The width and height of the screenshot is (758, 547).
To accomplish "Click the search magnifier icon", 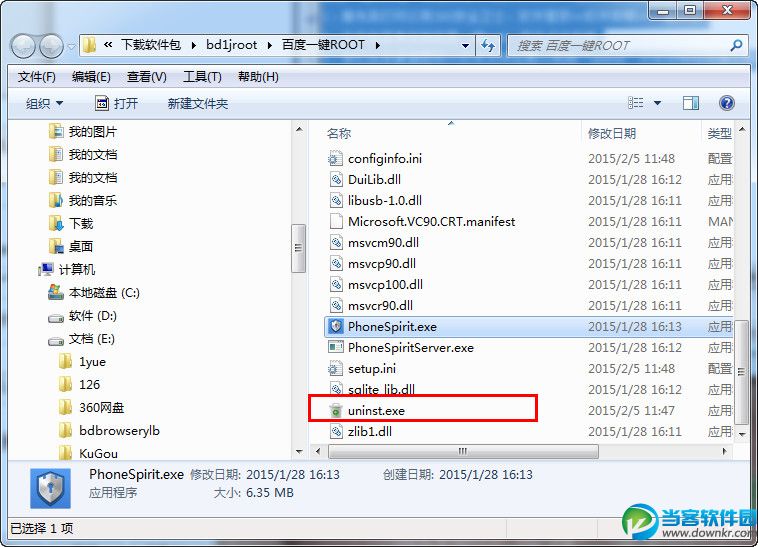I will tap(736, 45).
